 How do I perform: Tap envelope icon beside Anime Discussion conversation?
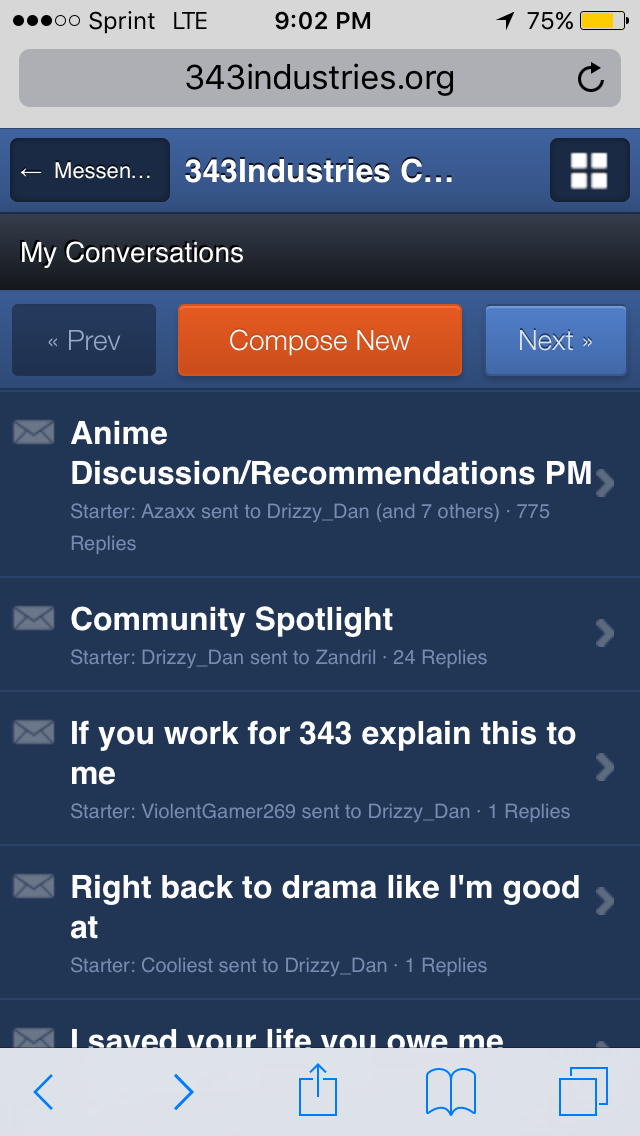point(33,432)
